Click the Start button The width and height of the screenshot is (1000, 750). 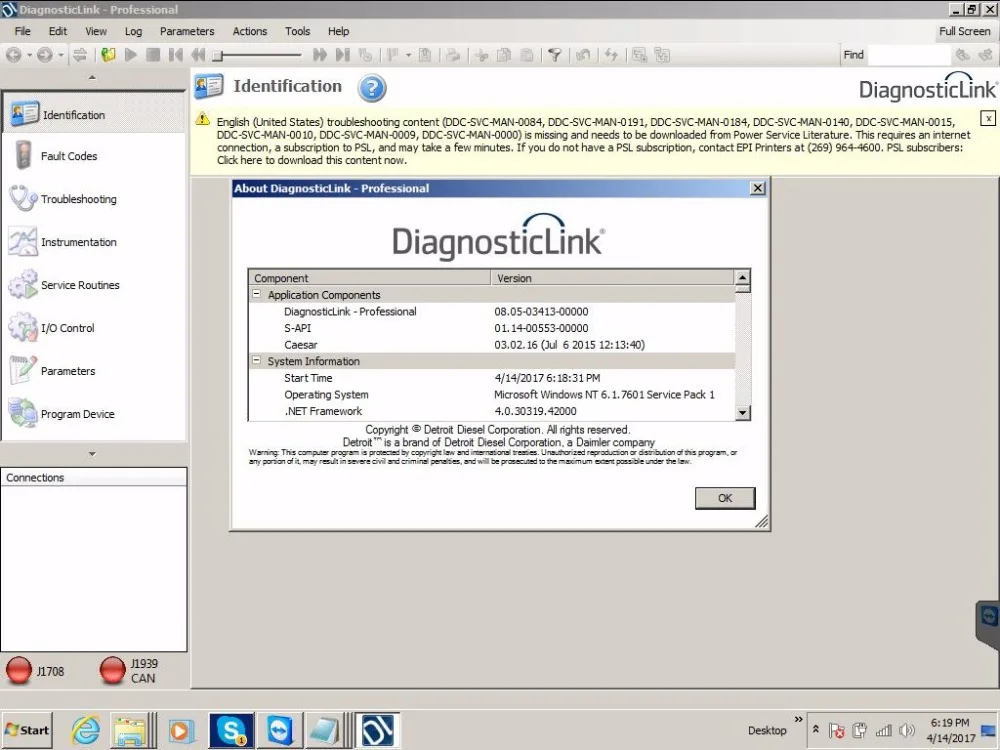tap(27, 730)
